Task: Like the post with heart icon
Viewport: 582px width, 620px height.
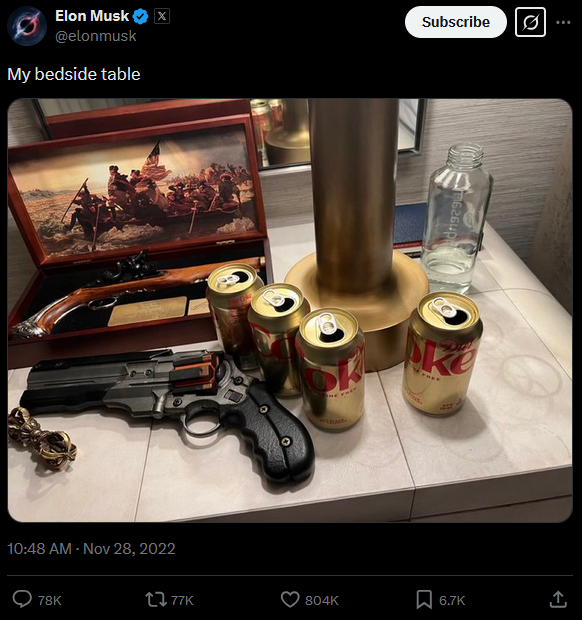Action: point(290,599)
